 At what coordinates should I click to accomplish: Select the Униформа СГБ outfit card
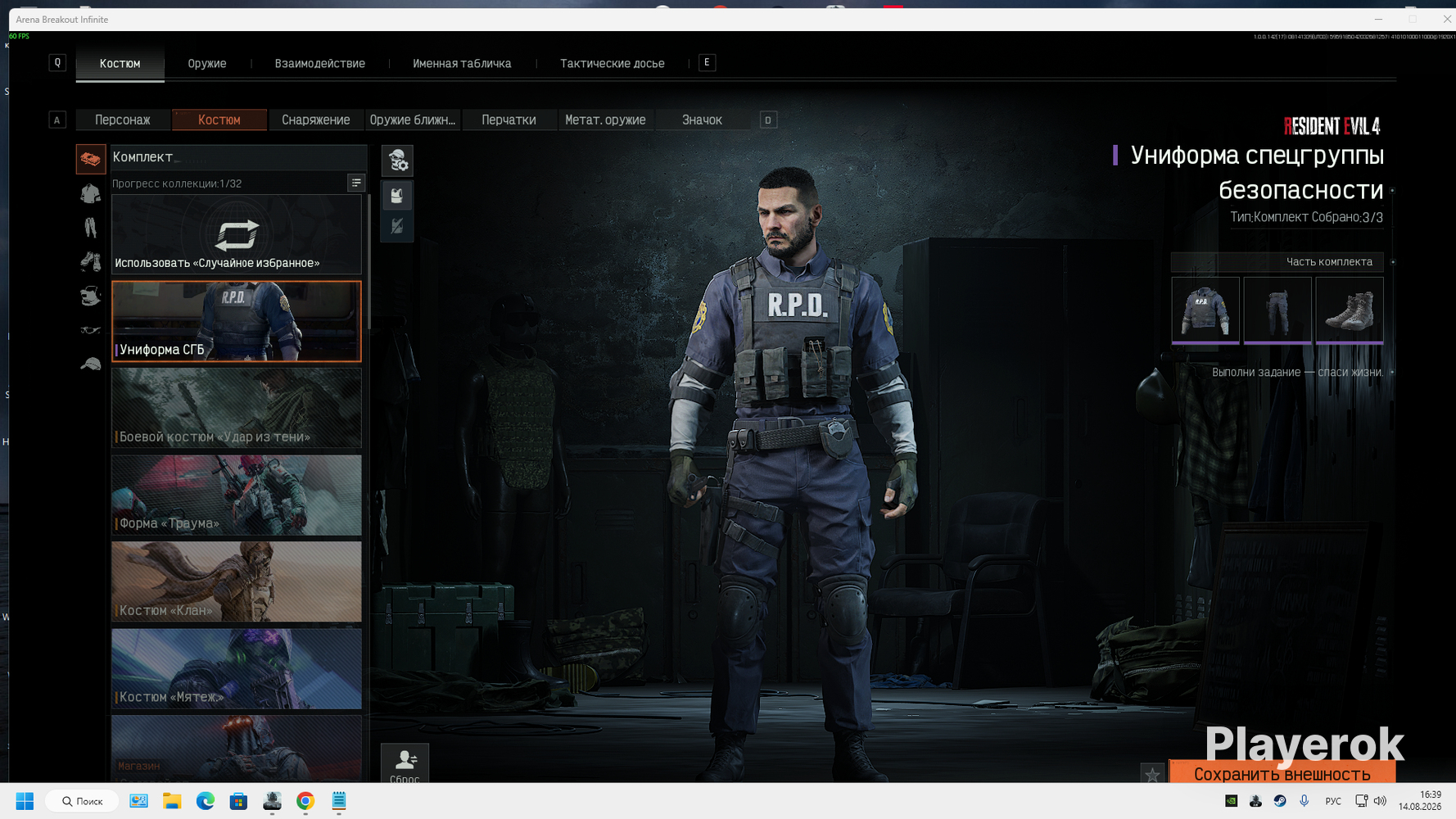[237, 321]
